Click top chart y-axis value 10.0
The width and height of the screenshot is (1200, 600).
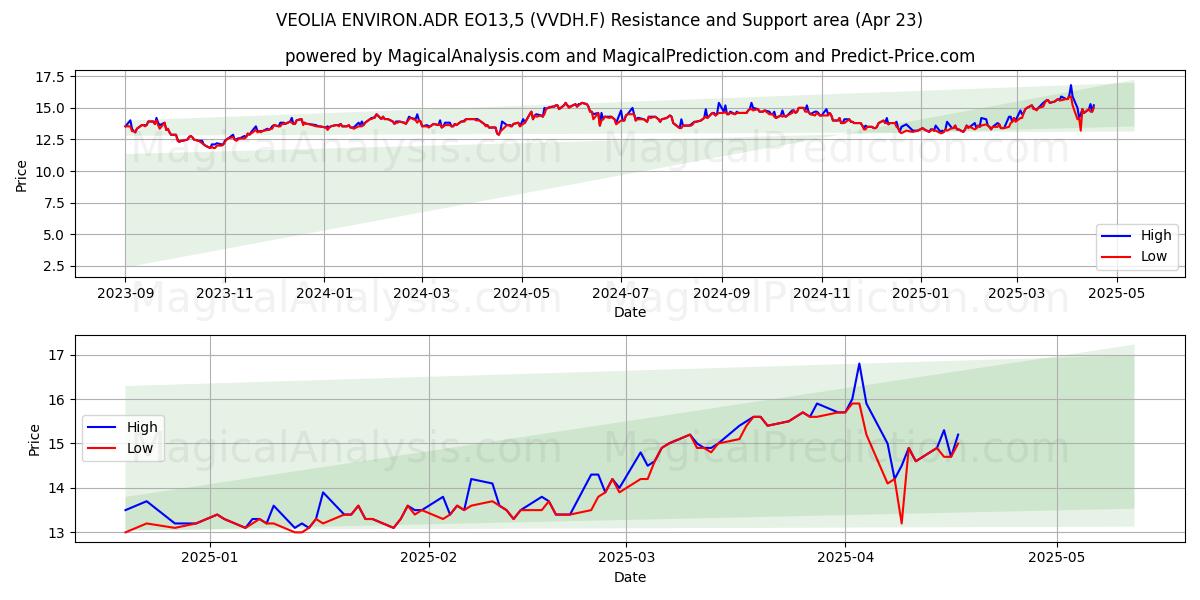pyautogui.click(x=49, y=172)
